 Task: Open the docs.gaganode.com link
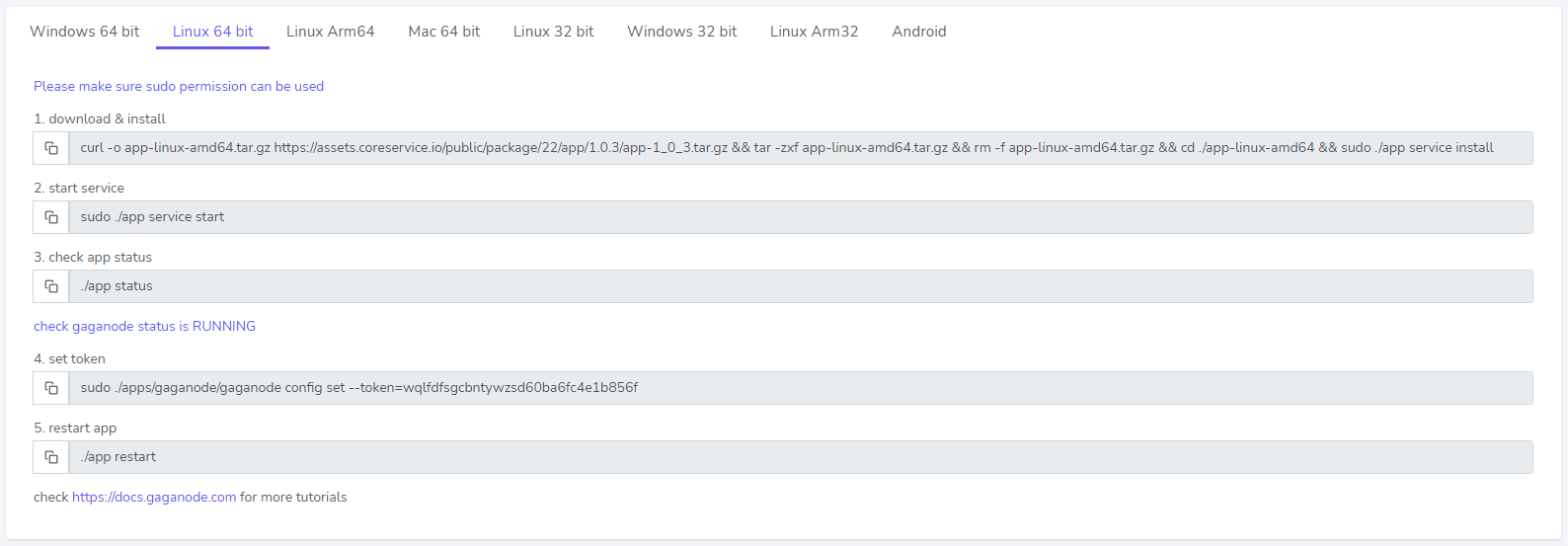click(x=154, y=498)
